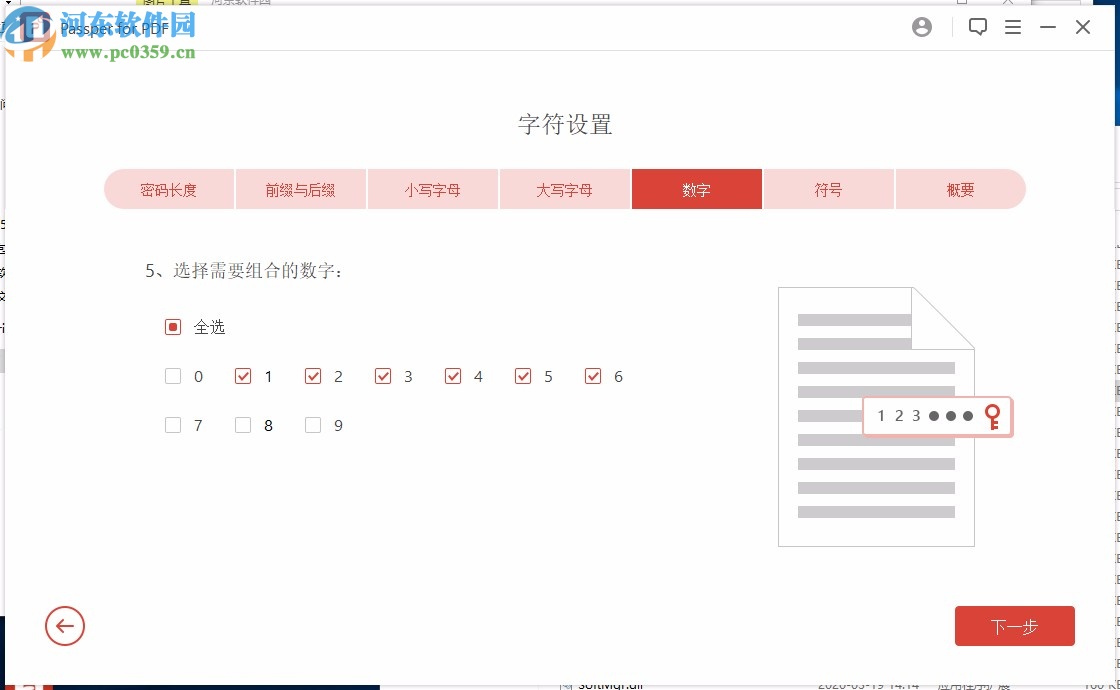Enable the digit 9 checkbox

tap(313, 425)
